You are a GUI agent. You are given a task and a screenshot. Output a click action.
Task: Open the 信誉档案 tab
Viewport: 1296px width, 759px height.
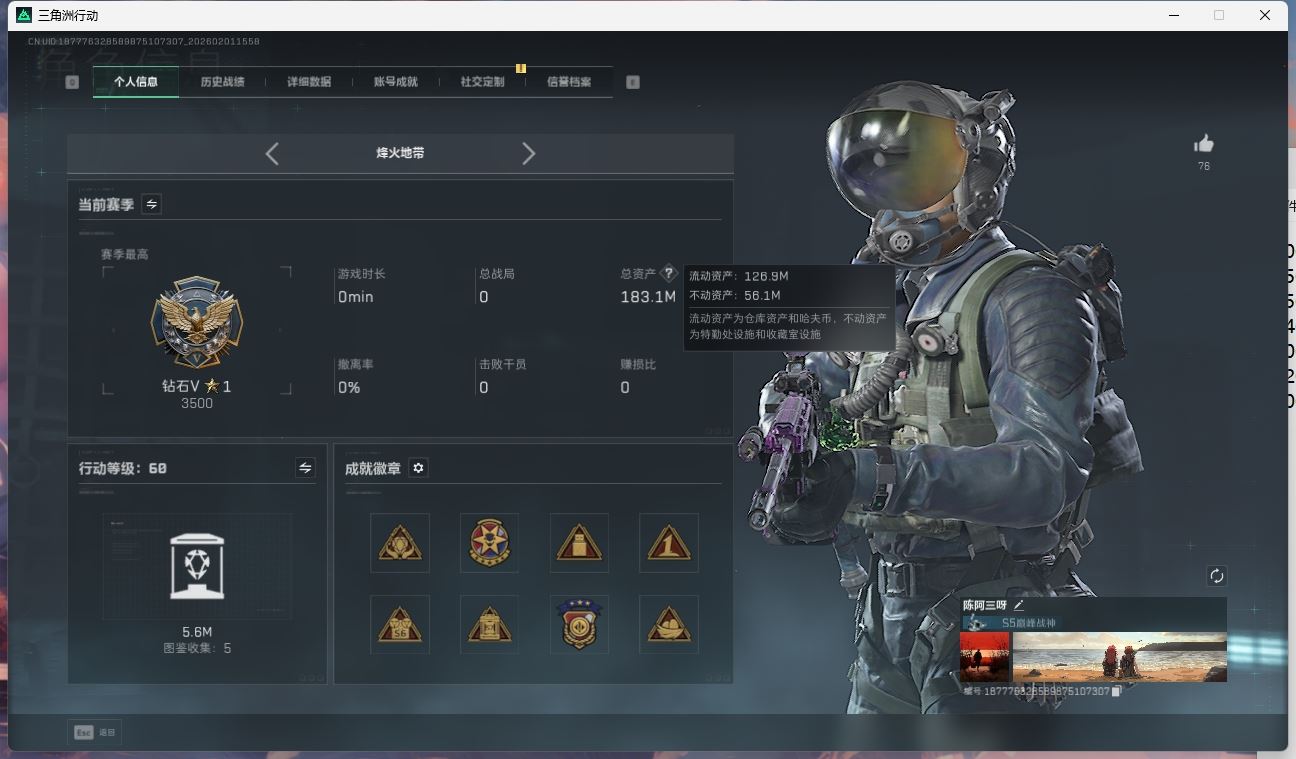pos(568,82)
